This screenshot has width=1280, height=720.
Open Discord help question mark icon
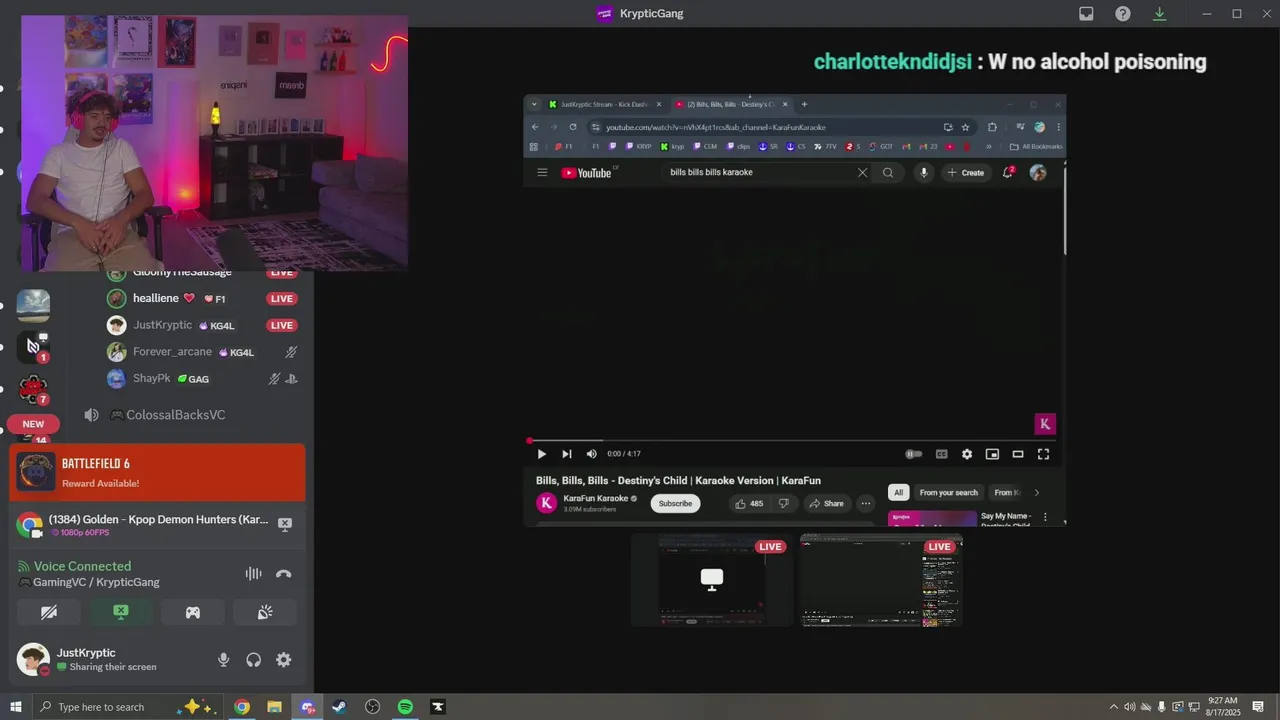click(x=1123, y=13)
